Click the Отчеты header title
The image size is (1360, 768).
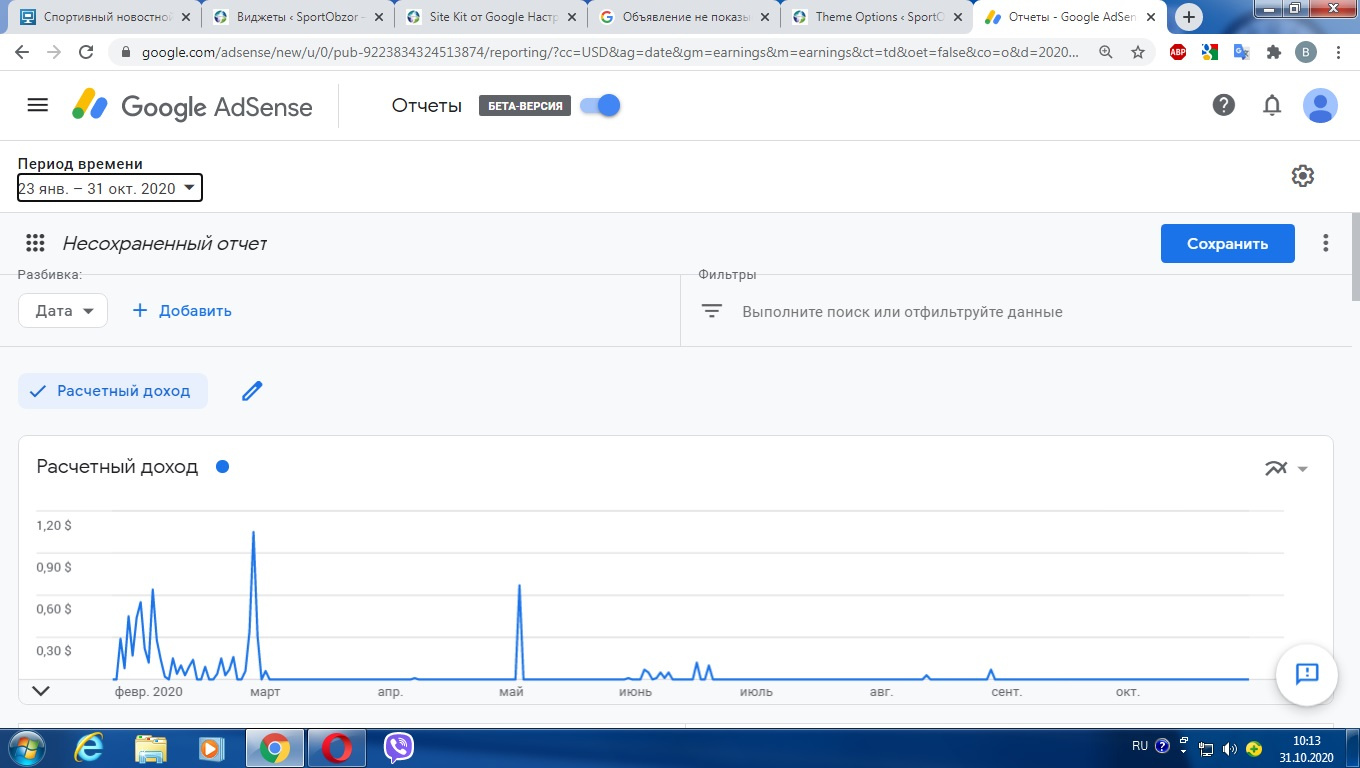pos(427,106)
